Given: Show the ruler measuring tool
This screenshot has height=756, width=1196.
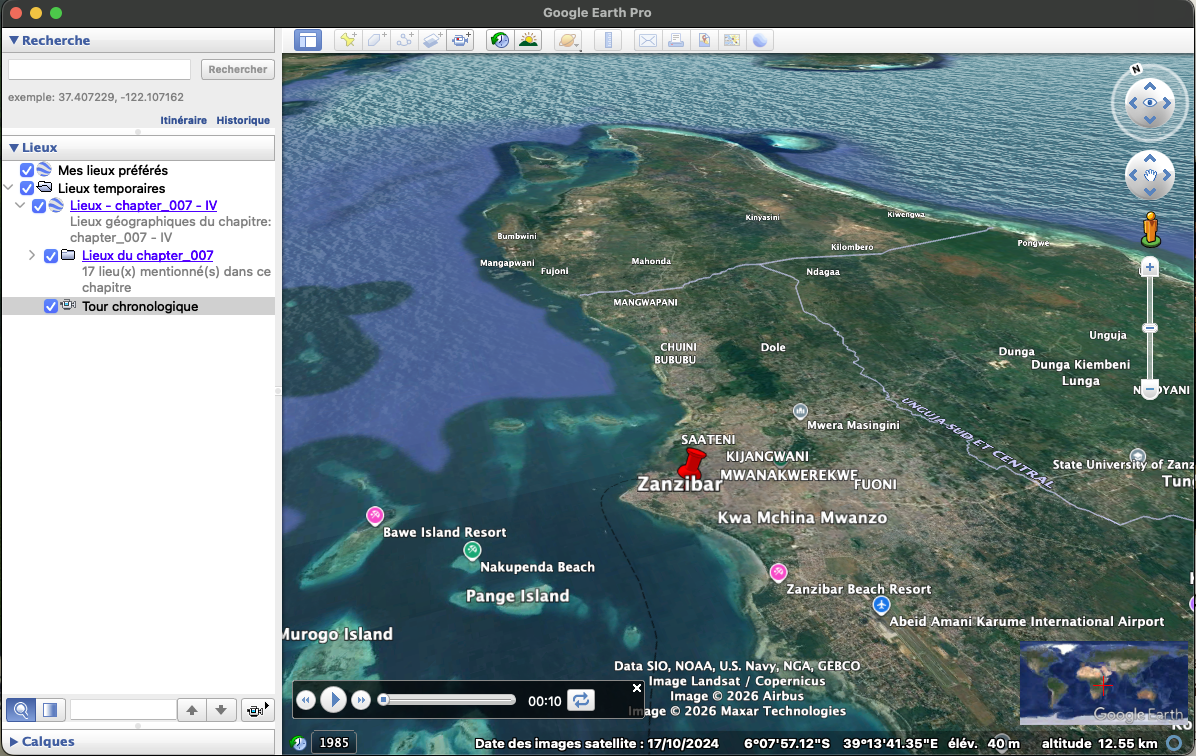Looking at the screenshot, I should pos(609,39).
